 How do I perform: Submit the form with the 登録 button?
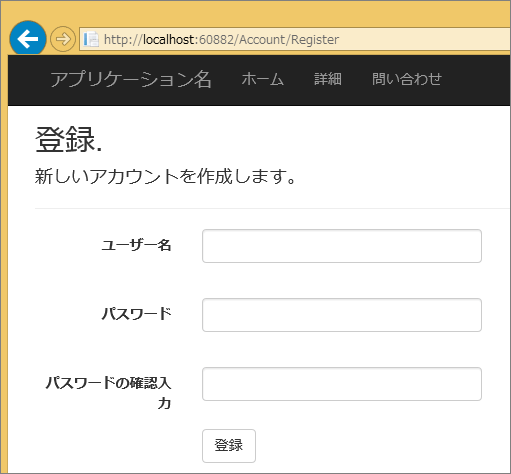pos(229,446)
